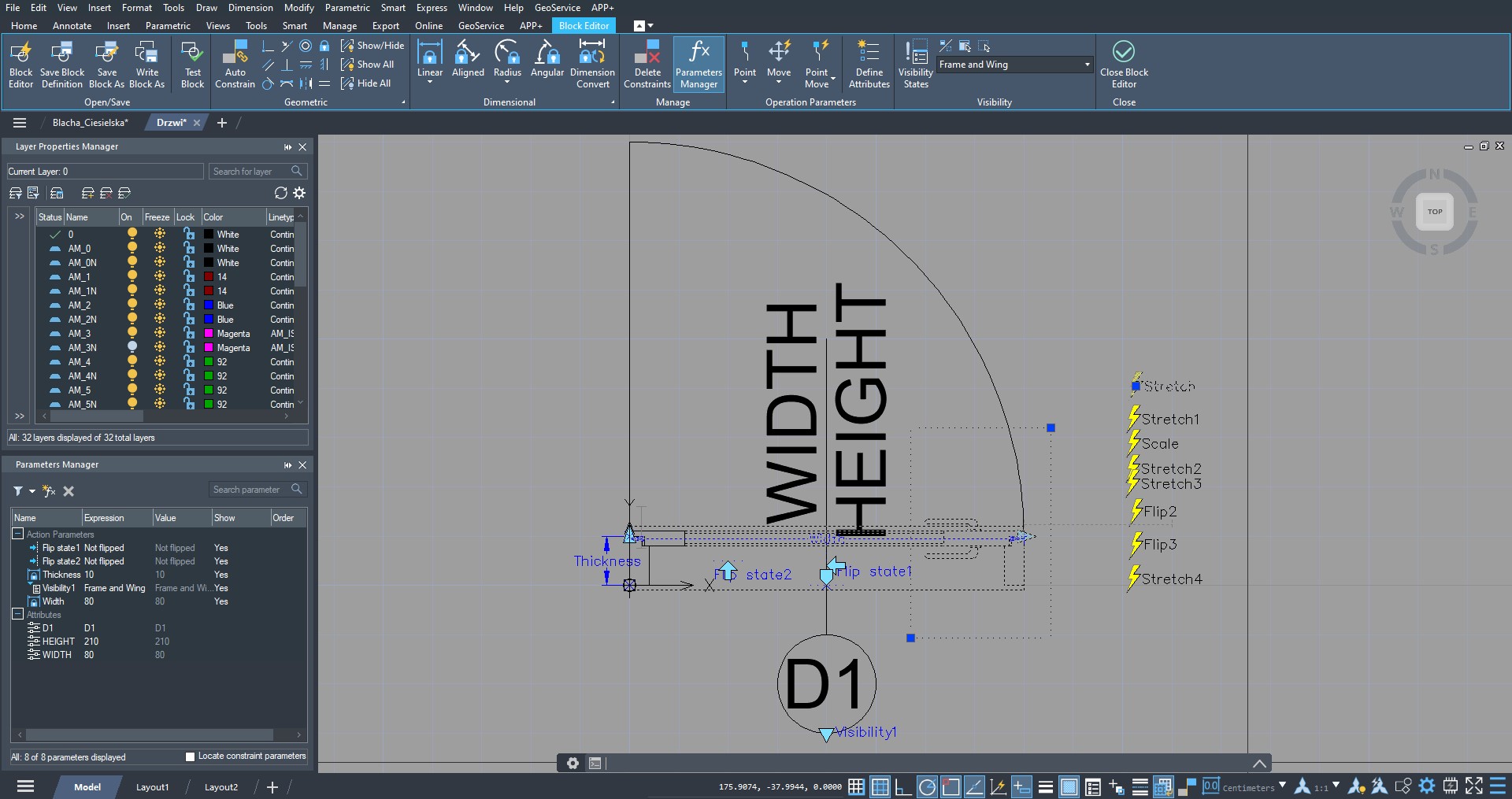Image resolution: width=1512 pixels, height=799 pixels.
Task: Select the Point Move tool
Action: (819, 65)
